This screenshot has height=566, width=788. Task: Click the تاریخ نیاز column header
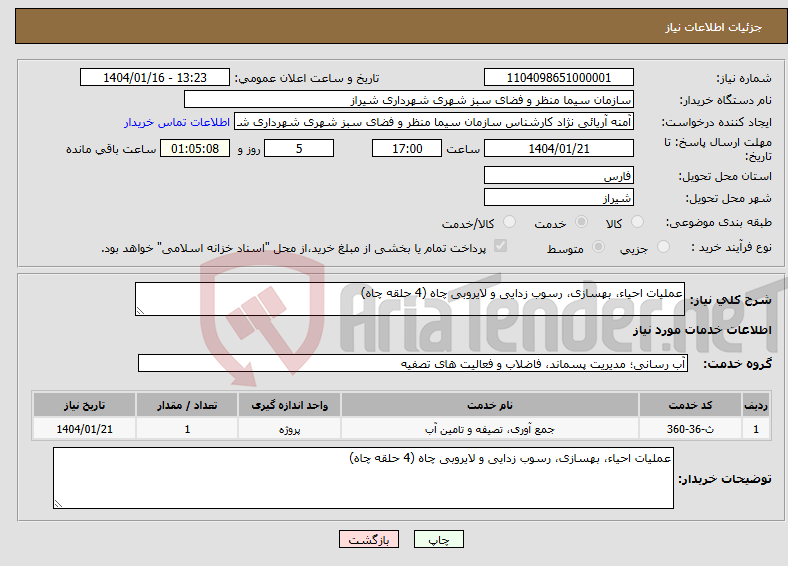[x=84, y=405]
